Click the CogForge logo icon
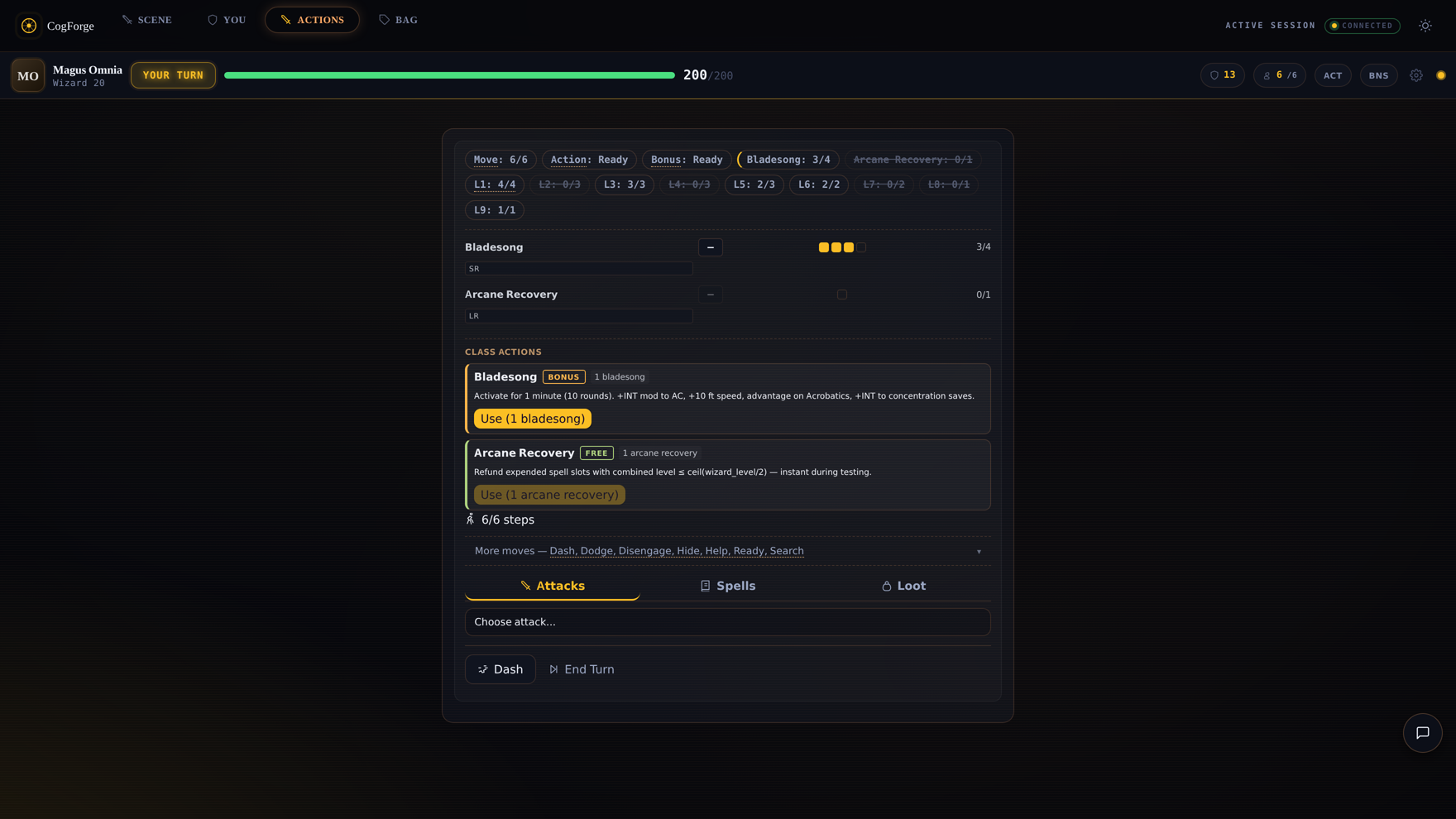The image size is (1456, 819). (x=29, y=26)
